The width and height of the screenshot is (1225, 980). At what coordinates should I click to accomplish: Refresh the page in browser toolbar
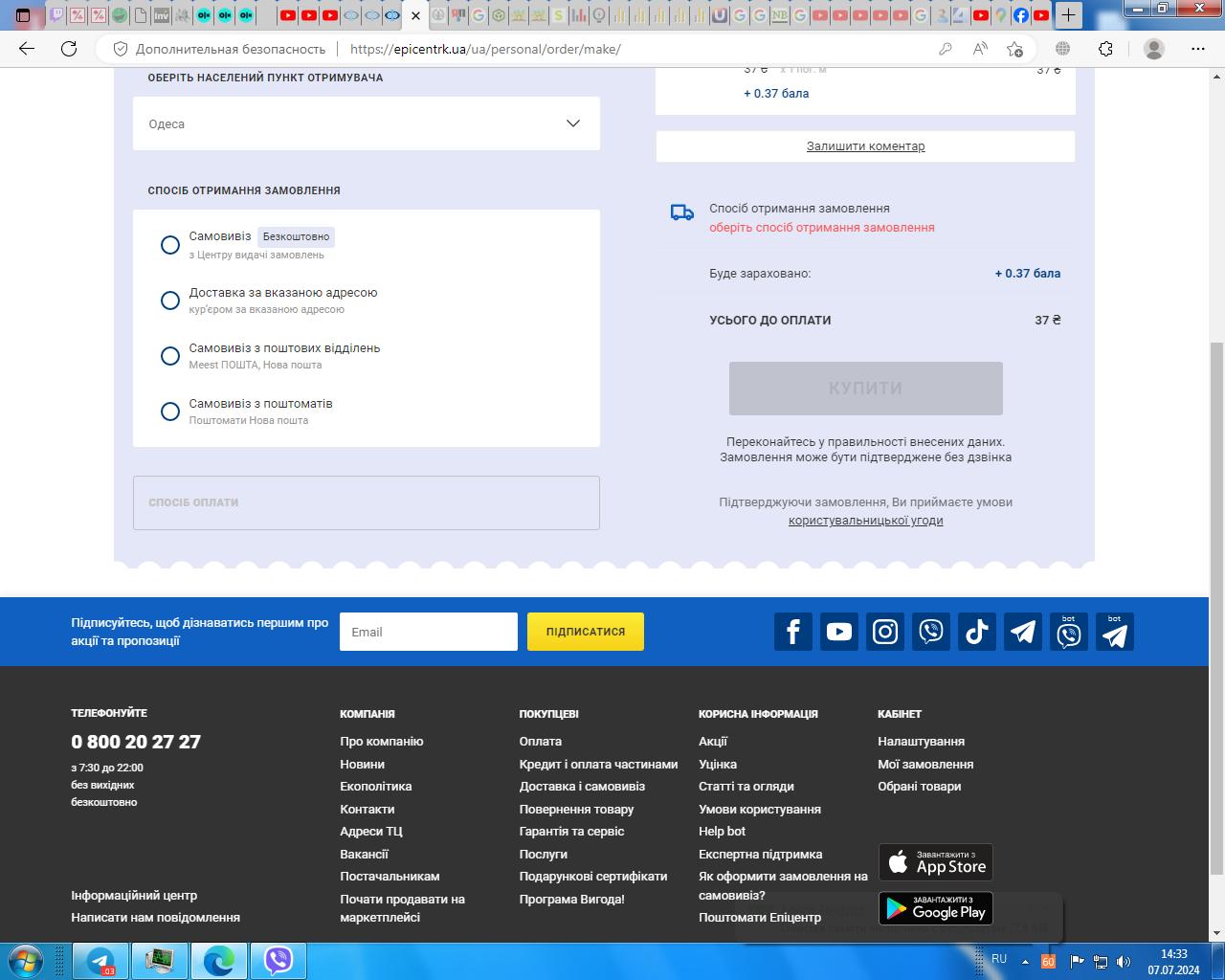click(69, 49)
